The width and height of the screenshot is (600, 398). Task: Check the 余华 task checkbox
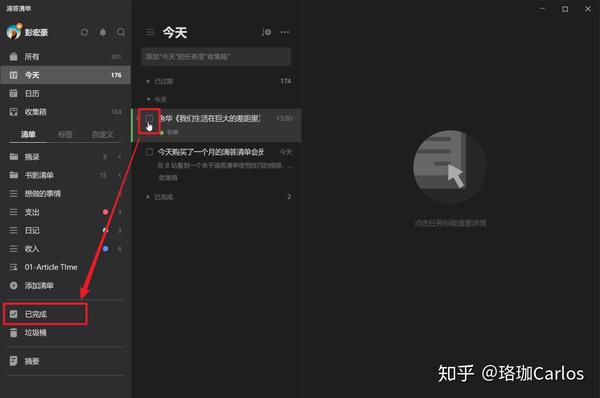coord(149,118)
